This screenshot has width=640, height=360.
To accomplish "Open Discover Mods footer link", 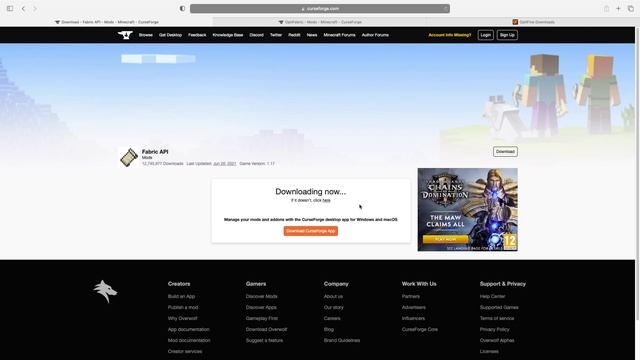I will pyautogui.click(x=262, y=296).
